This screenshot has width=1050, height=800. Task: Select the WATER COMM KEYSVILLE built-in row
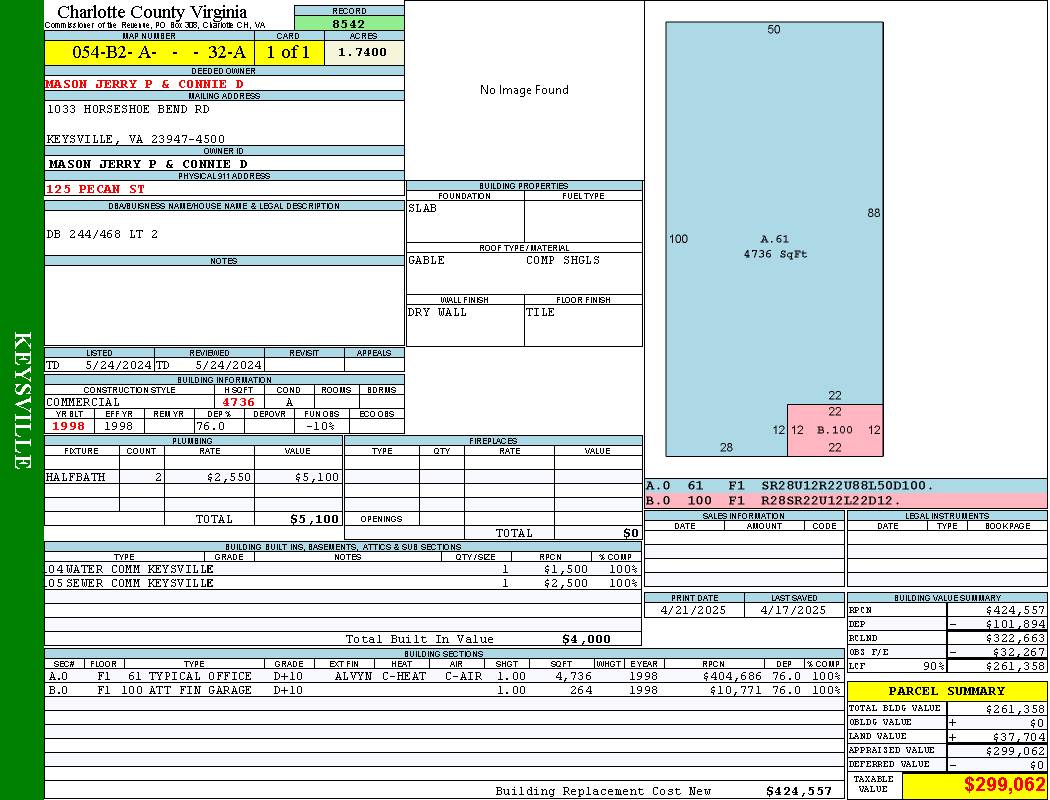[340, 569]
